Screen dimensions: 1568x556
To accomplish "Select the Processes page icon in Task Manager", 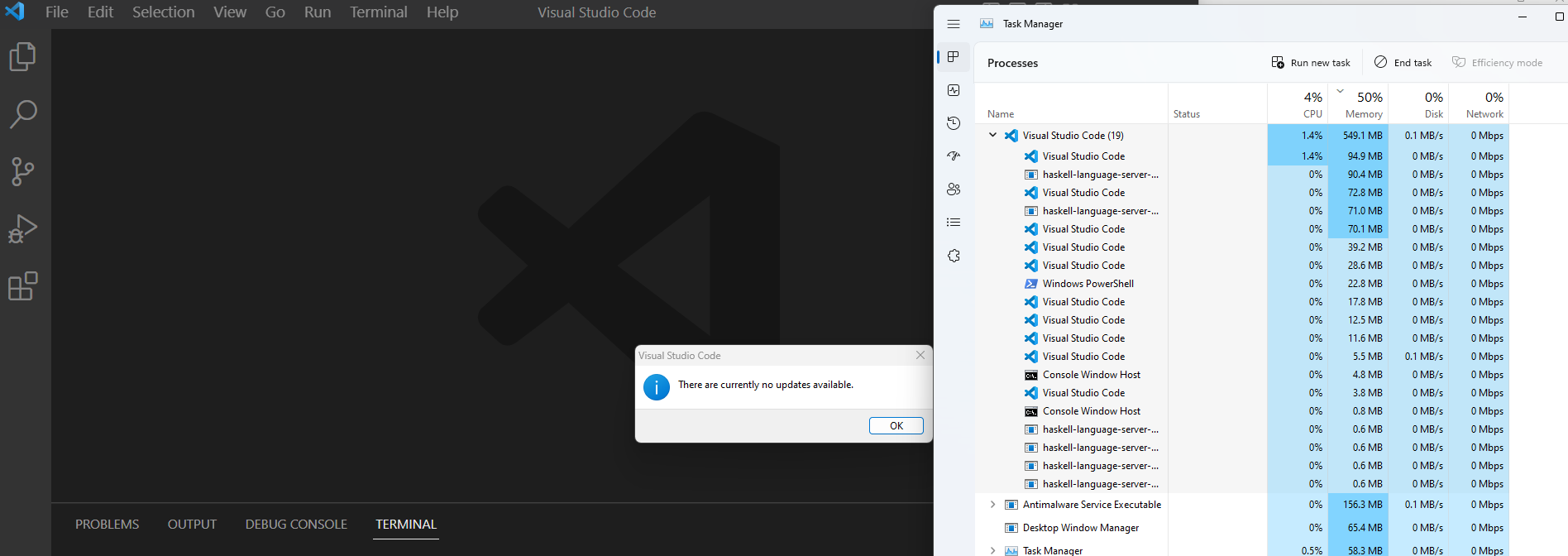I will point(954,57).
